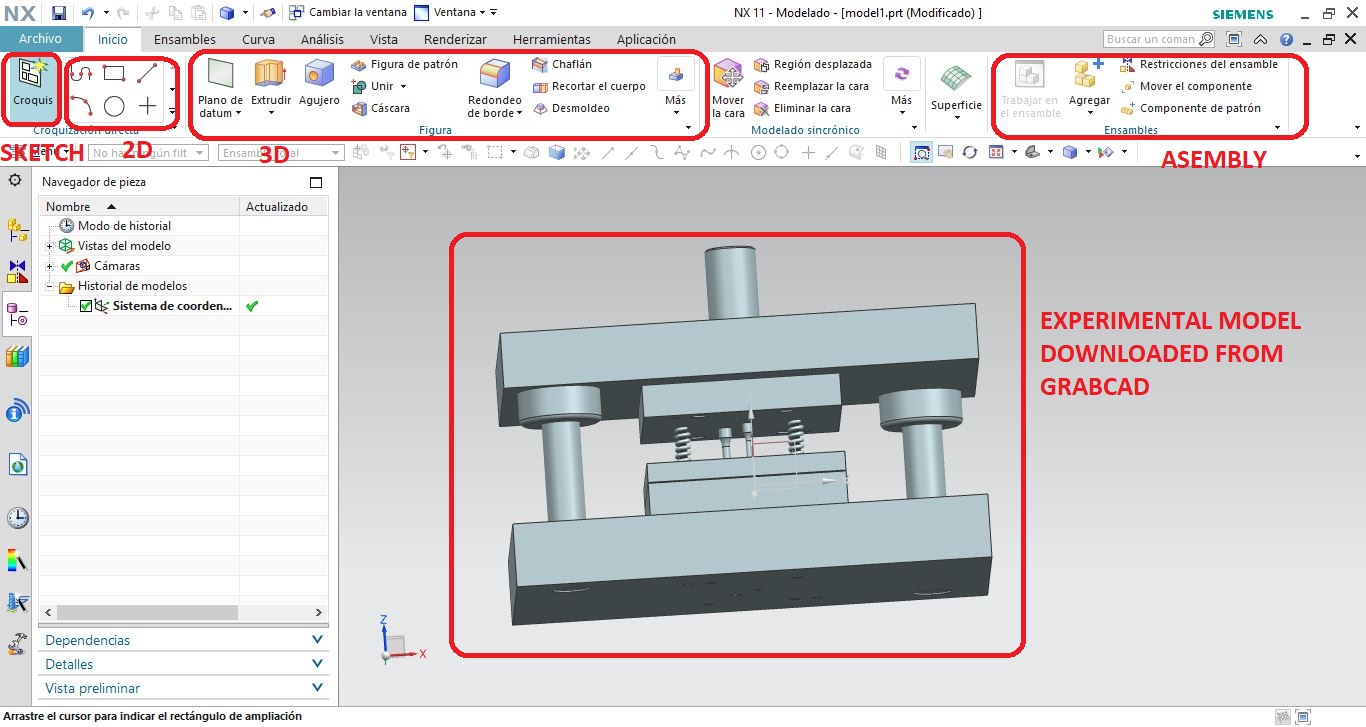Image resolution: width=1366 pixels, height=727 pixels.
Task: Switch to the Curva ribbon tab
Action: point(259,39)
